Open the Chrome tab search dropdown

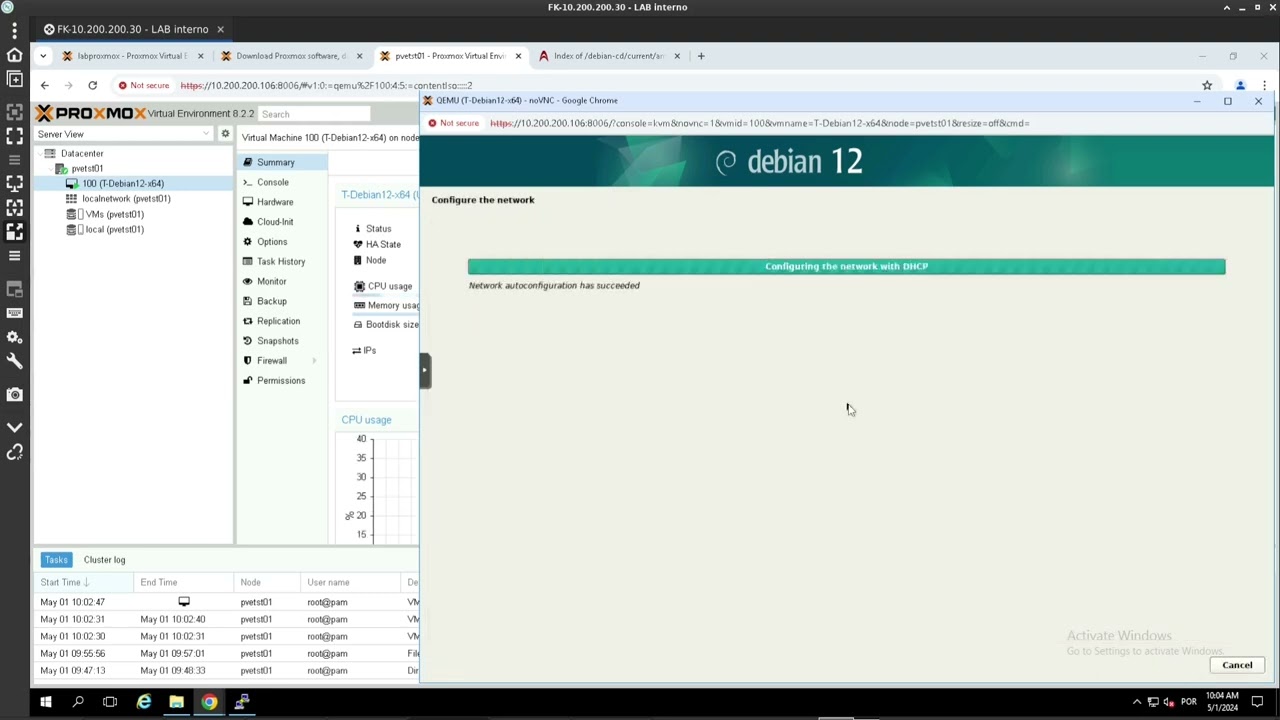(x=43, y=56)
